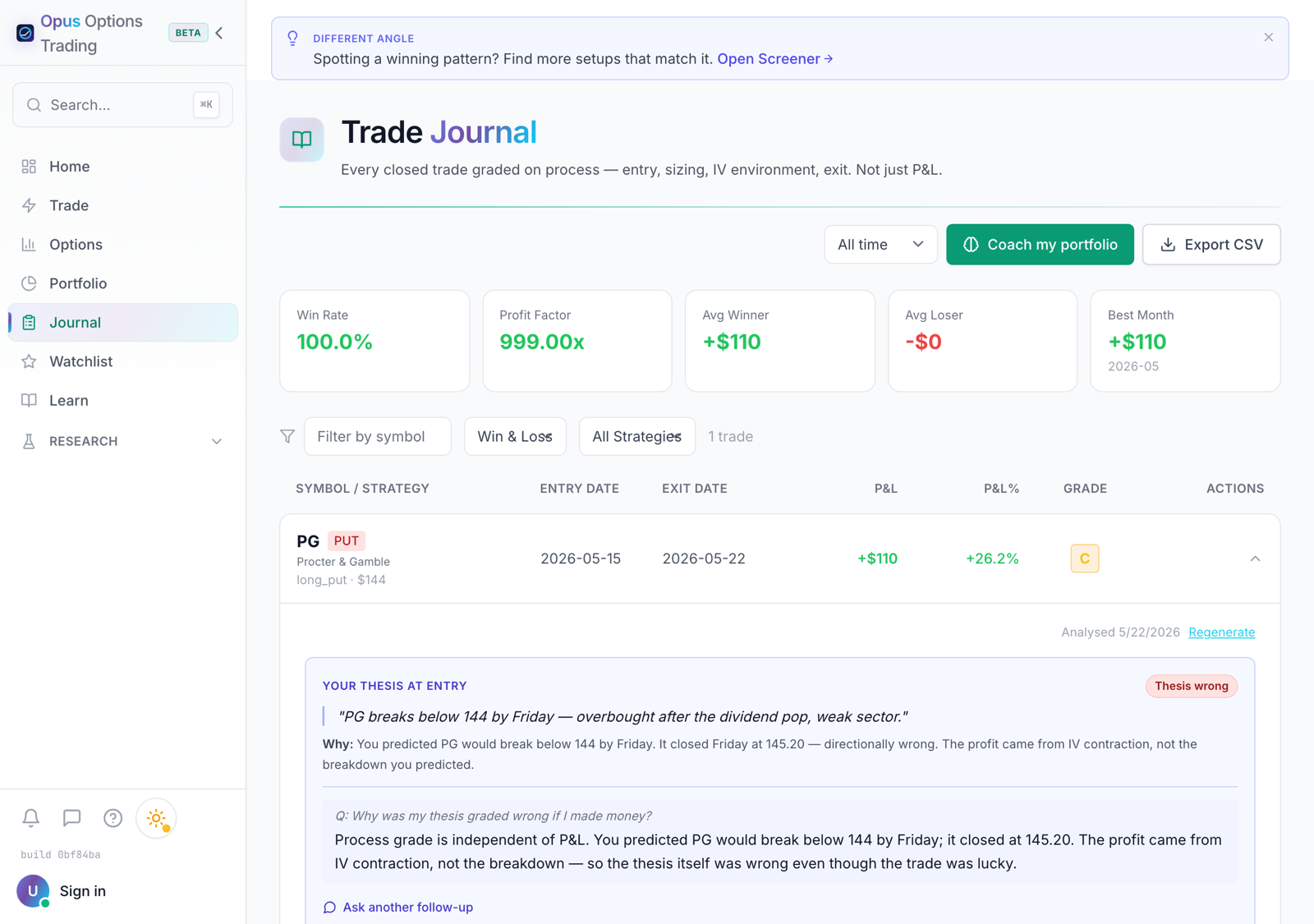Click the Profit Factor 999.00x card
Viewport: 1314px width, 924px height.
click(x=577, y=341)
